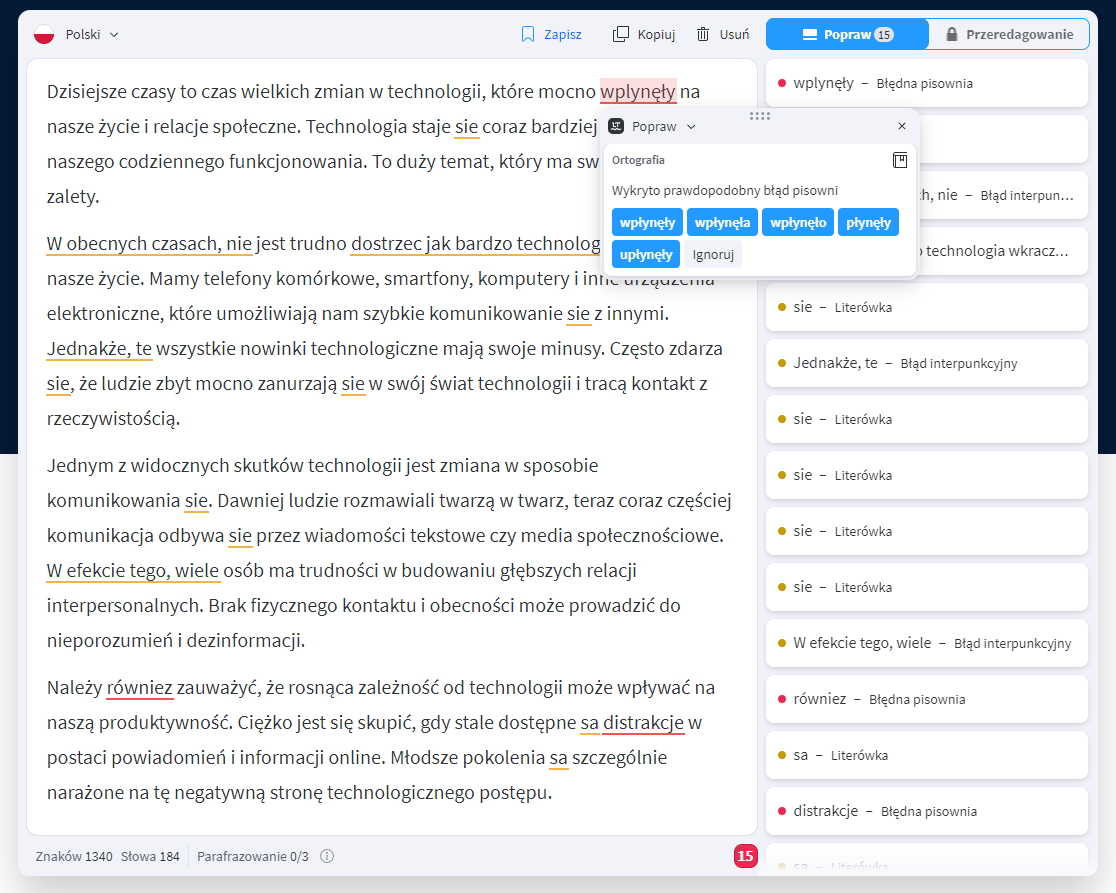Close the spelling suggestion popup

pyautogui.click(x=902, y=126)
